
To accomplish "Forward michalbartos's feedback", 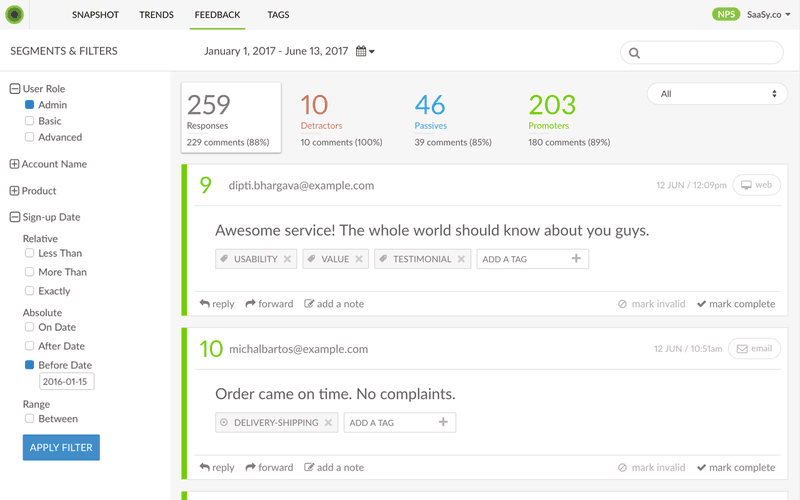I will [269, 467].
